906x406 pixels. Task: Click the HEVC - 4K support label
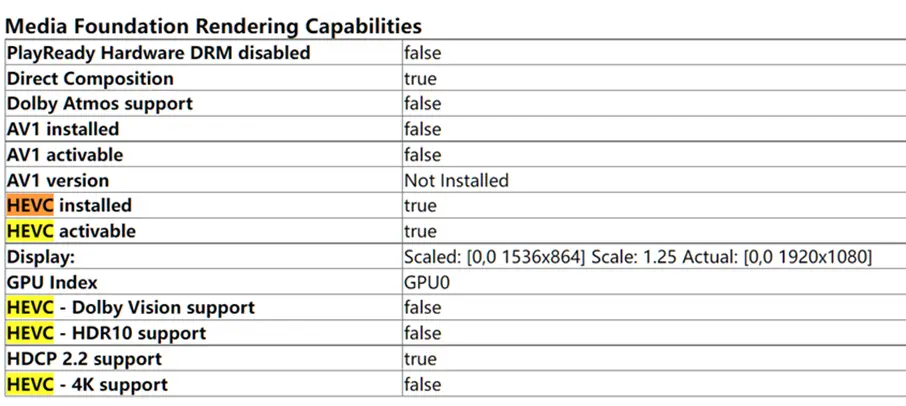tap(87, 384)
